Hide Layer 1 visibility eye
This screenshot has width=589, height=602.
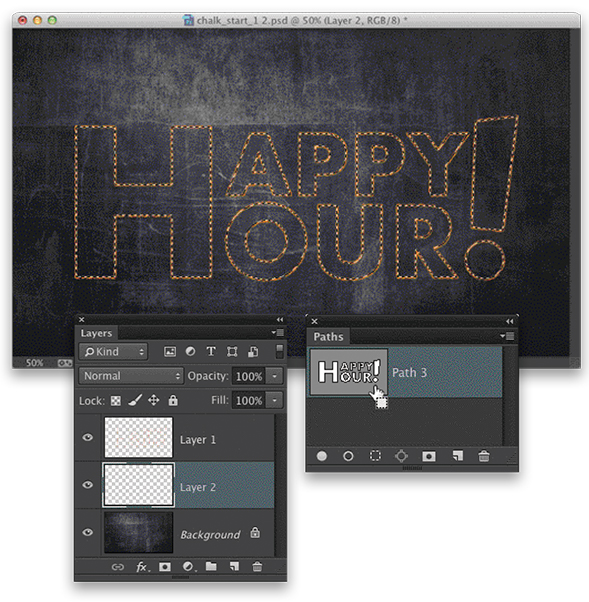click(x=88, y=438)
